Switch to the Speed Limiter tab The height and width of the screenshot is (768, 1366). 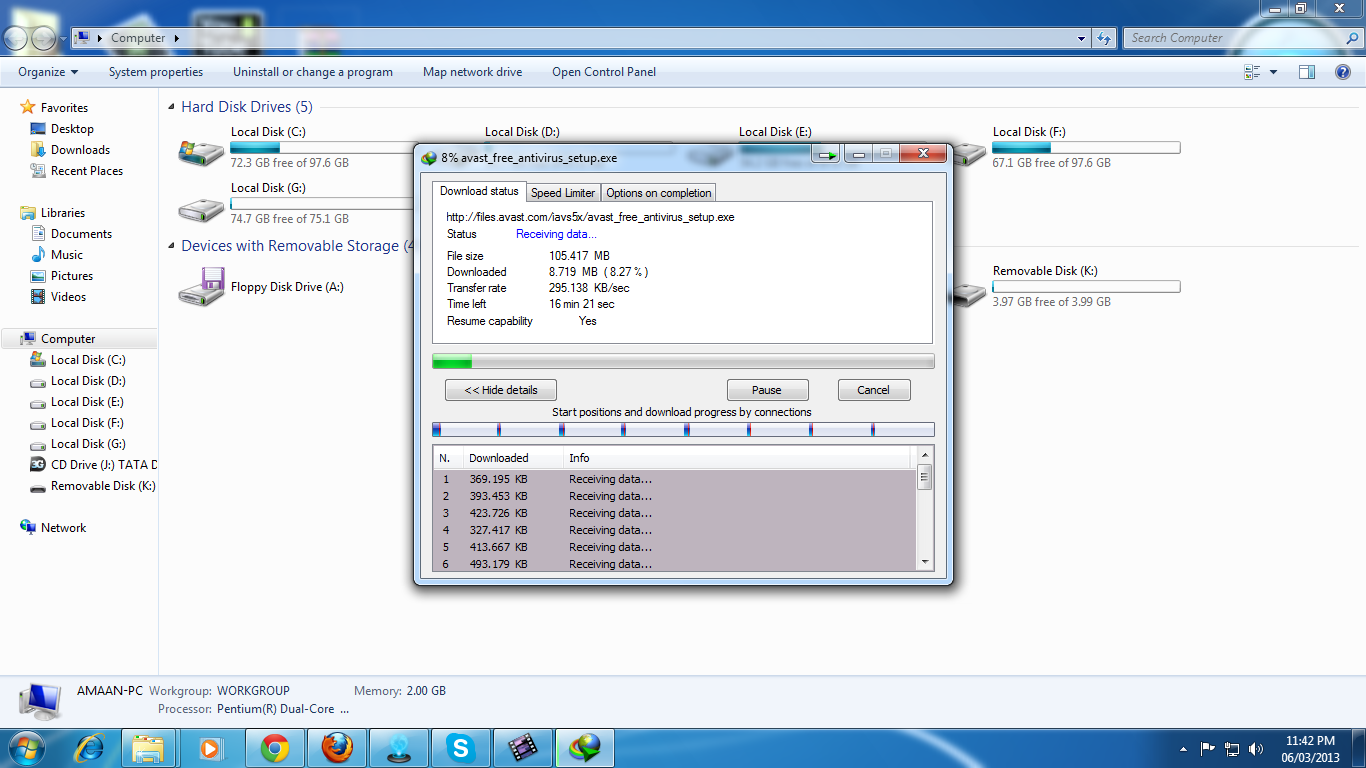point(563,193)
